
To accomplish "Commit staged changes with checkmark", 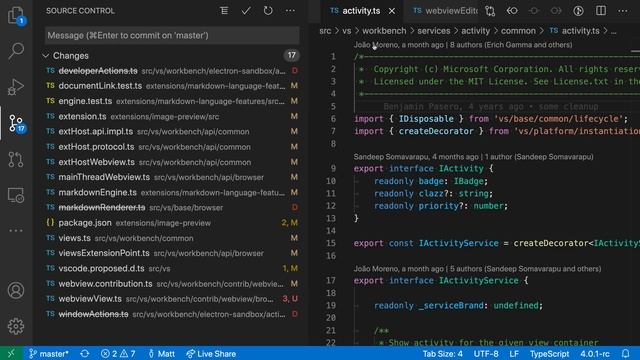I will pyautogui.click(x=246, y=11).
